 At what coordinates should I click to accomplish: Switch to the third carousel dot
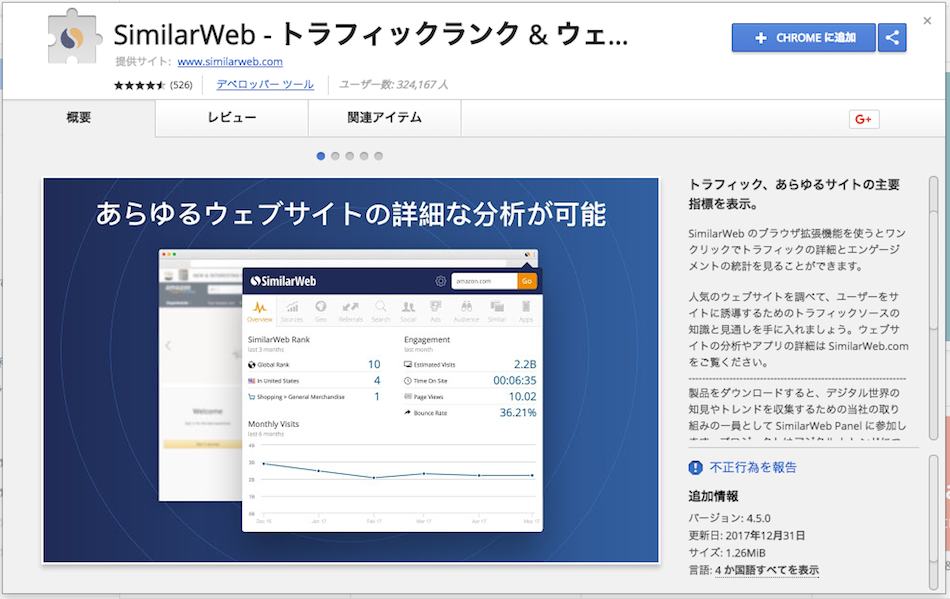click(350, 156)
